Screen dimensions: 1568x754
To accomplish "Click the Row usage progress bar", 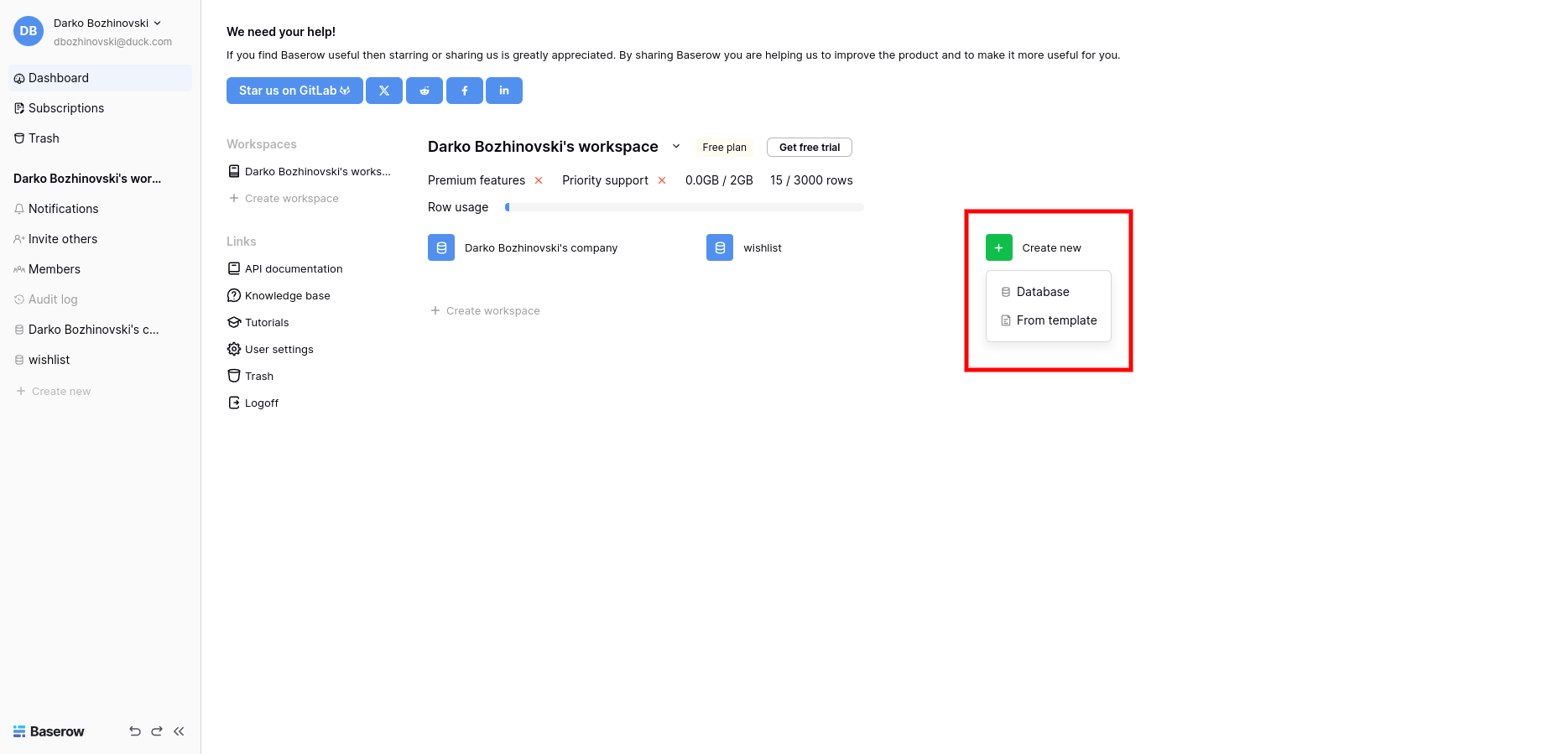I will pos(685,207).
